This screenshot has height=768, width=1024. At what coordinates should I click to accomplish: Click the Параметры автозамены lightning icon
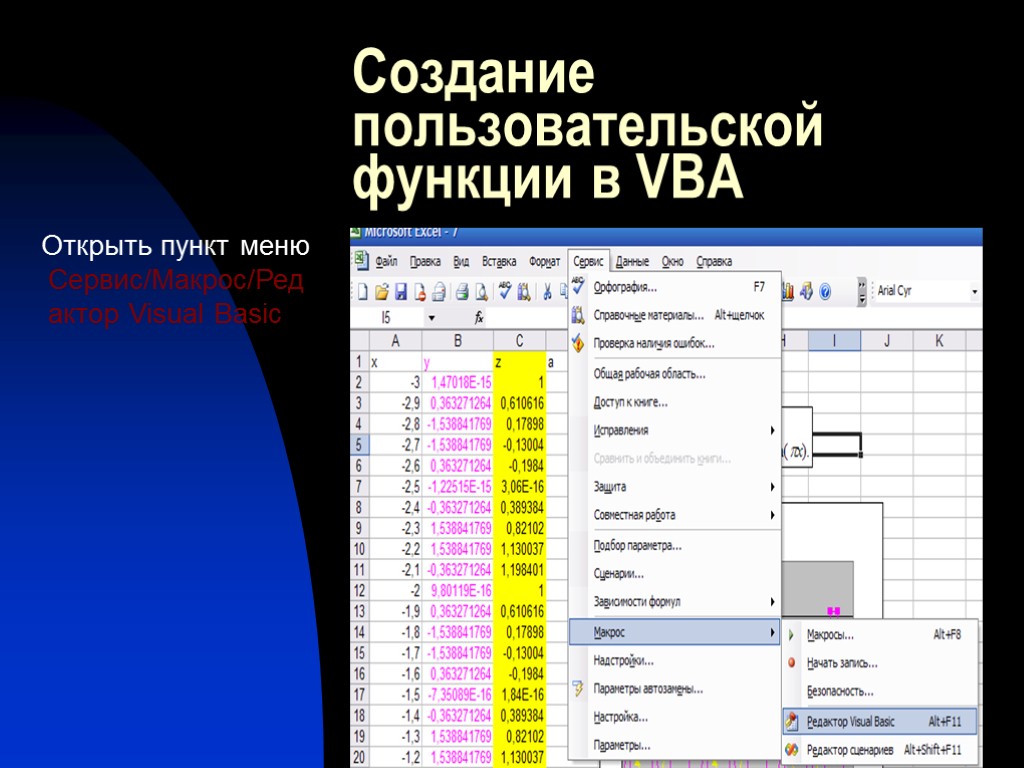tap(578, 688)
